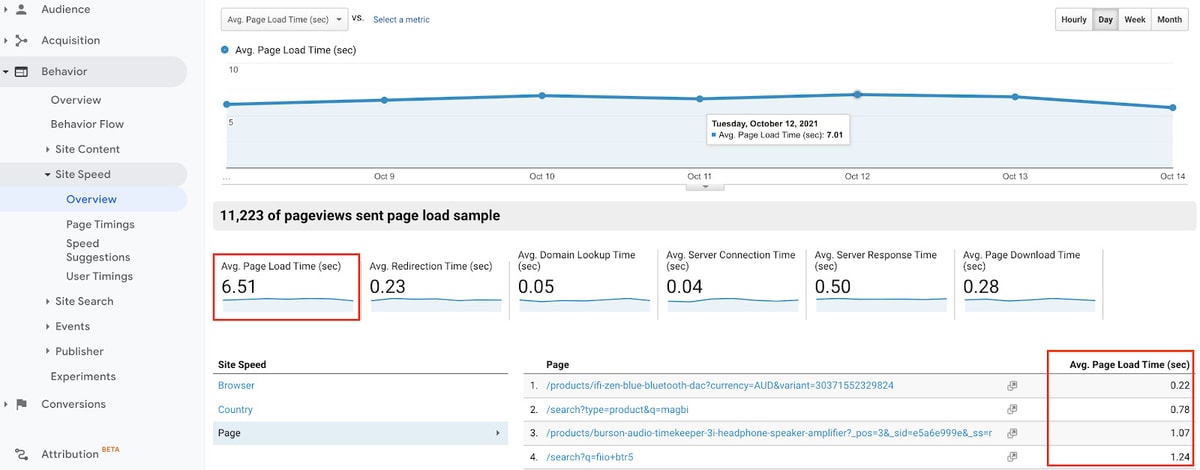1200x470 pixels.
Task: Click the Oct 13 chart data point
Action: [1015, 97]
